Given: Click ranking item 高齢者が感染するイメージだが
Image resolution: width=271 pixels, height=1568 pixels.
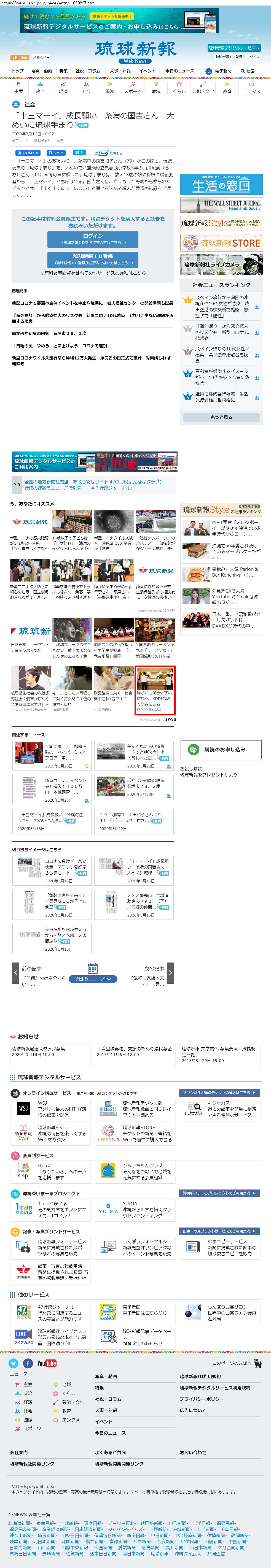Looking at the screenshot, I should pos(222,377).
